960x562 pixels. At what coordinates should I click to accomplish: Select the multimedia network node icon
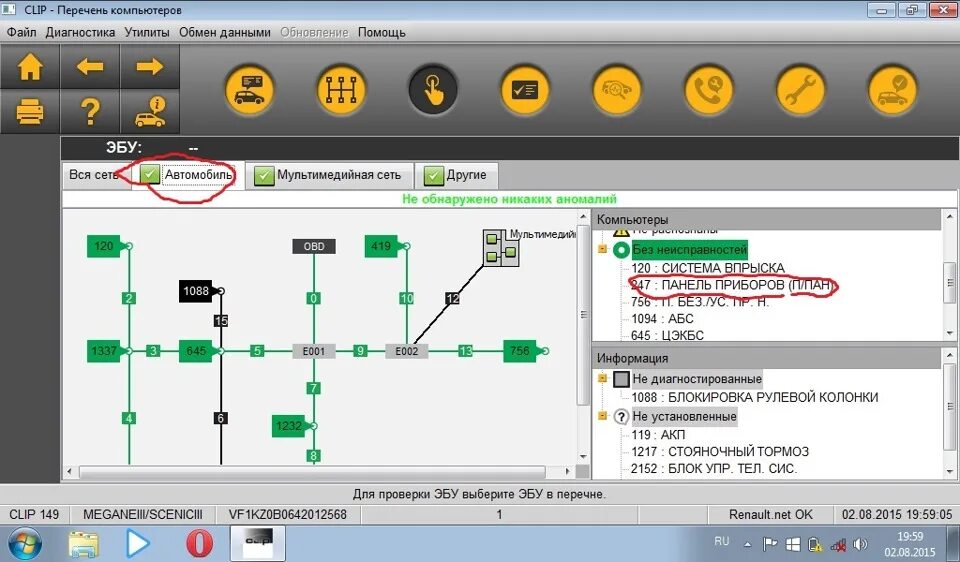pos(501,247)
